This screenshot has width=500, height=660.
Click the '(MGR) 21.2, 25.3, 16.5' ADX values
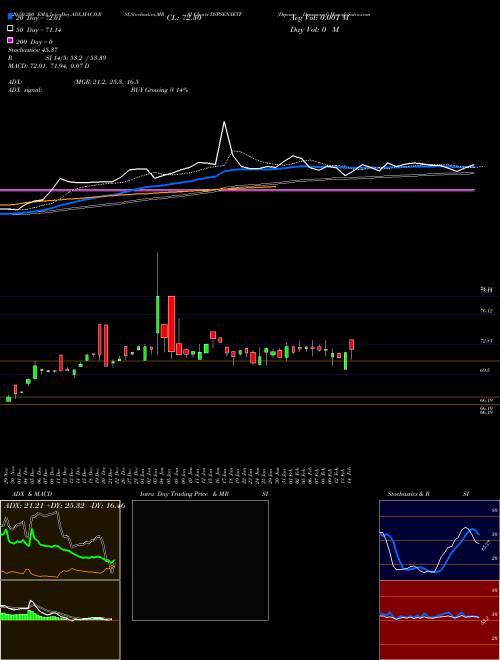(106, 82)
